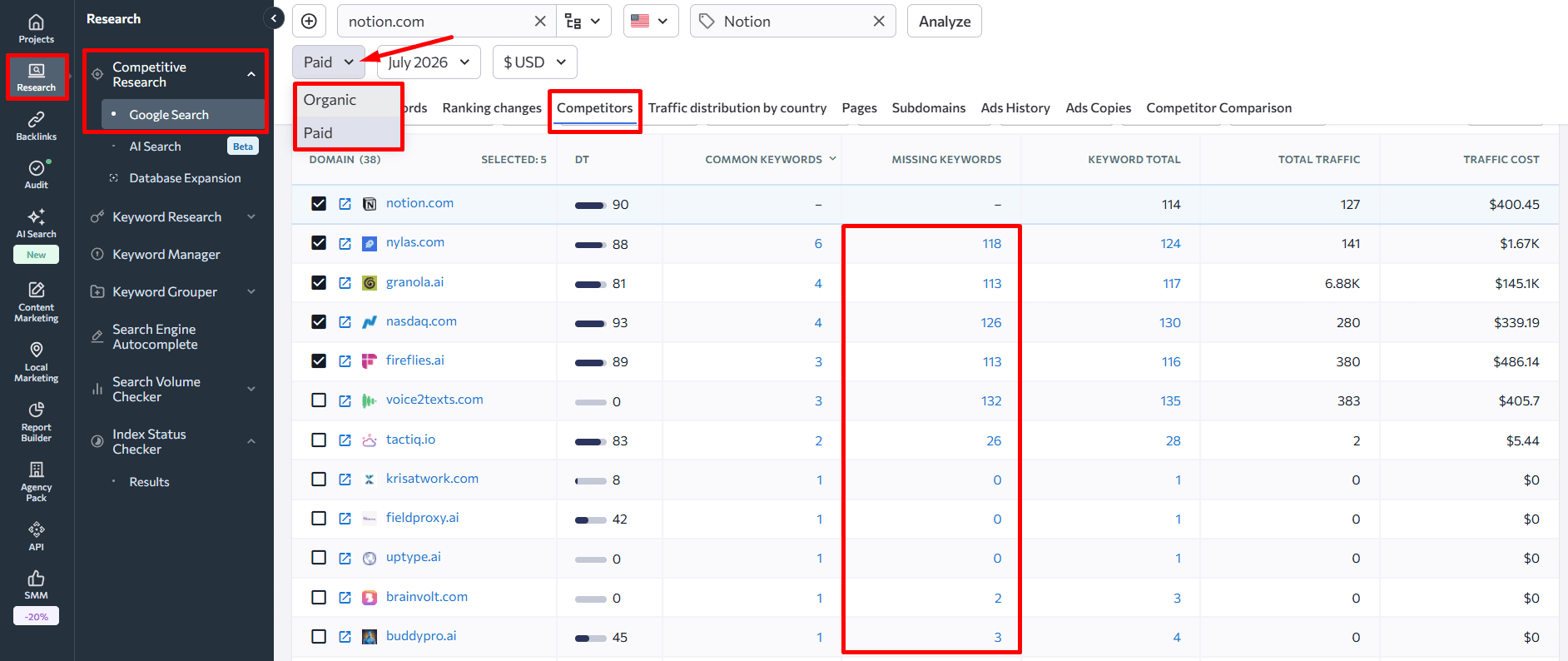1568x661 pixels.
Task: Click missing keywords value 118 for nylas.com
Action: tap(991, 244)
